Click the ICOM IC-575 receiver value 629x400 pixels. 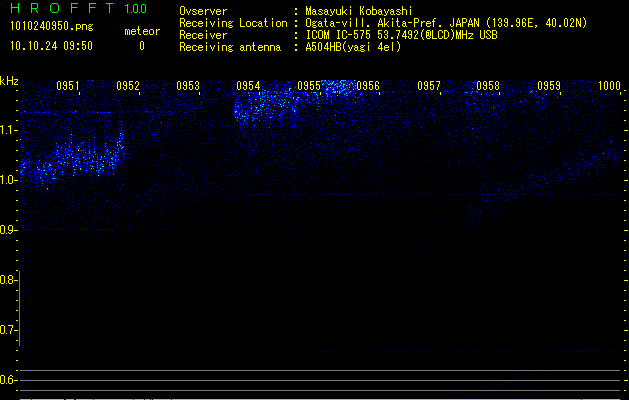[401, 35]
